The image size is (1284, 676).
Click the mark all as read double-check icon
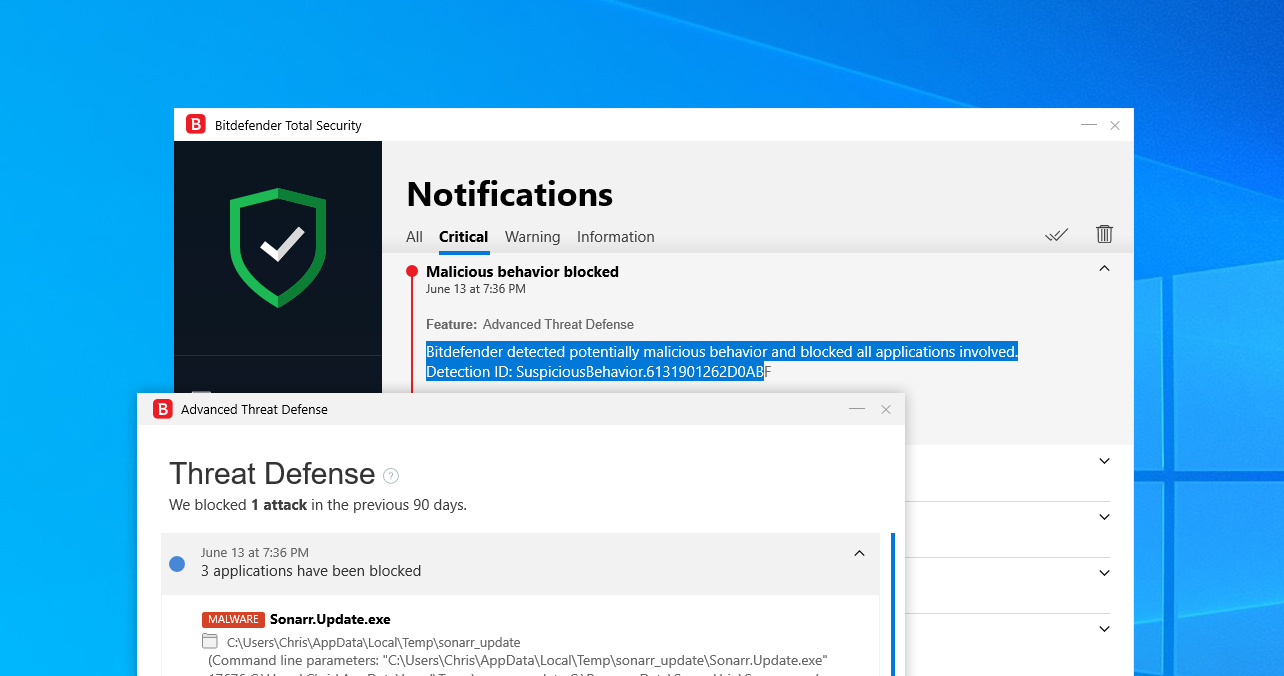1056,235
